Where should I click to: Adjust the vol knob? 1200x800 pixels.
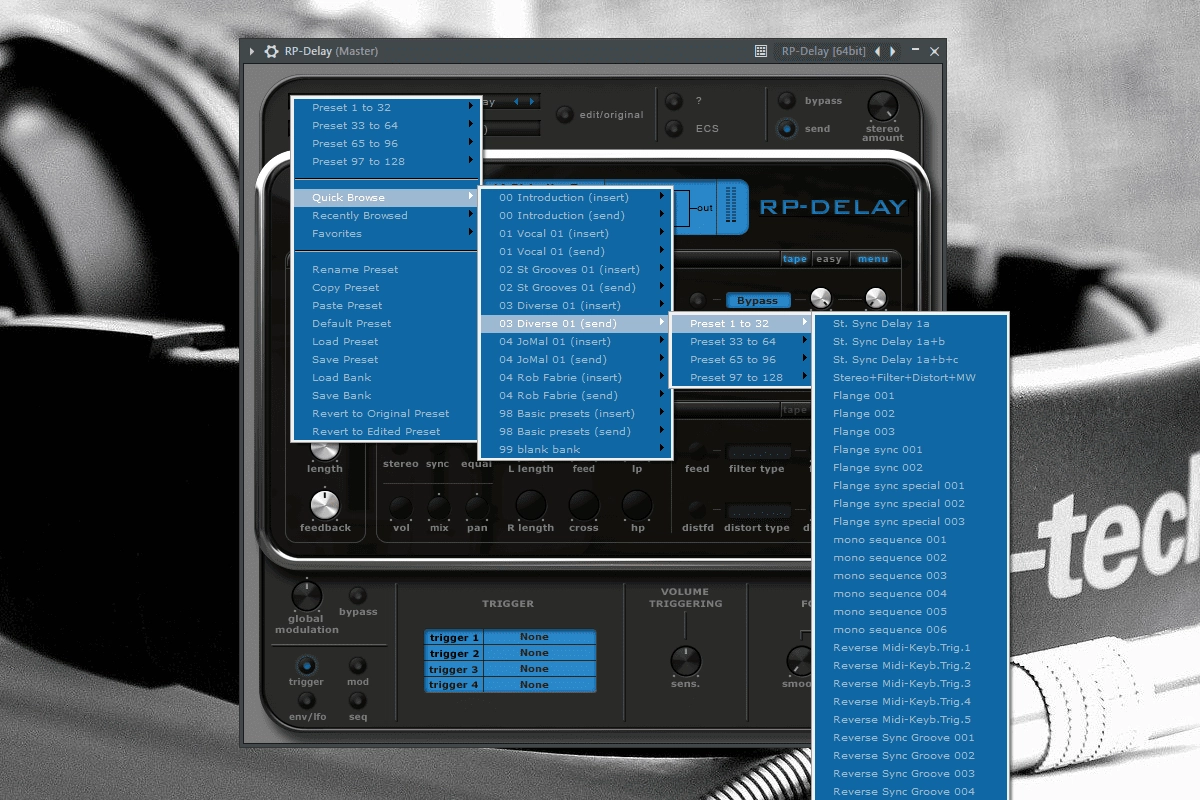coord(401,506)
